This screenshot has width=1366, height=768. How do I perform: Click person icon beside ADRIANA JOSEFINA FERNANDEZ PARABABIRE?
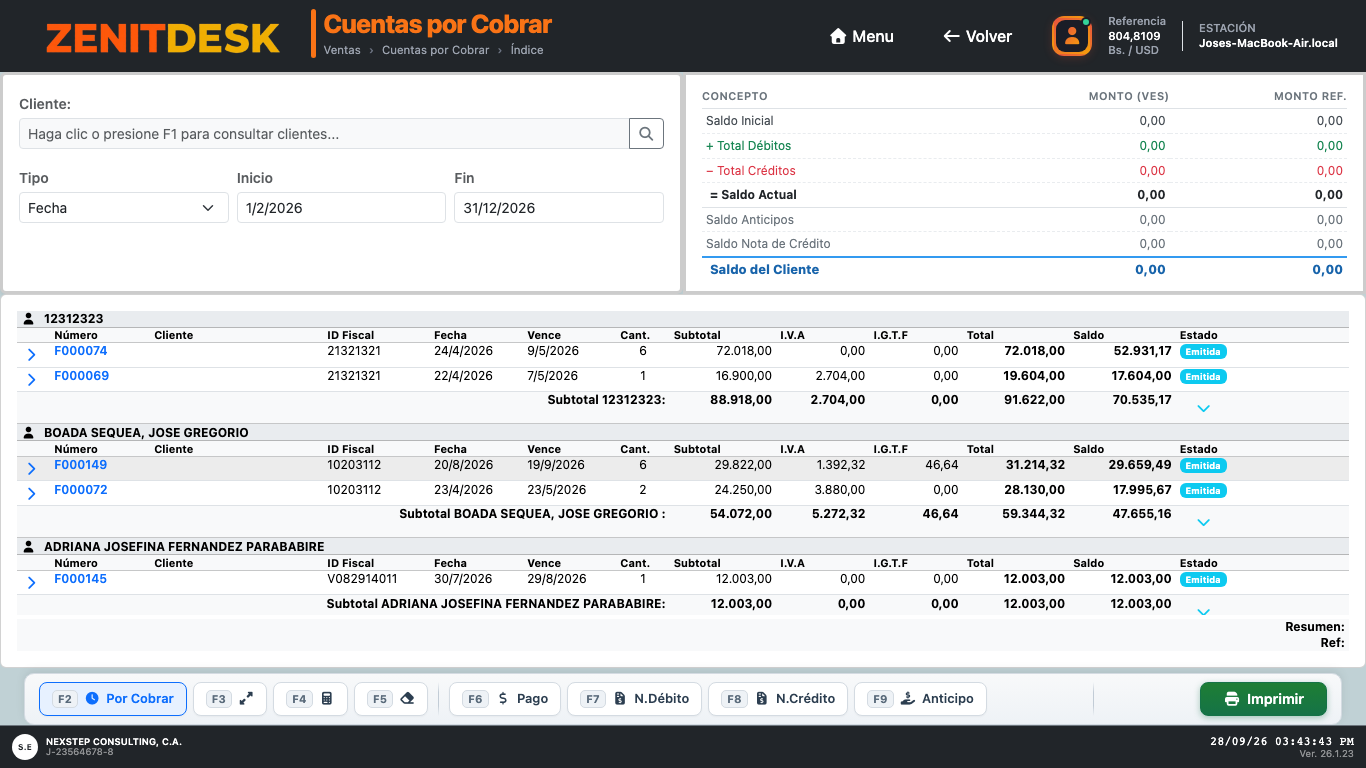point(30,547)
